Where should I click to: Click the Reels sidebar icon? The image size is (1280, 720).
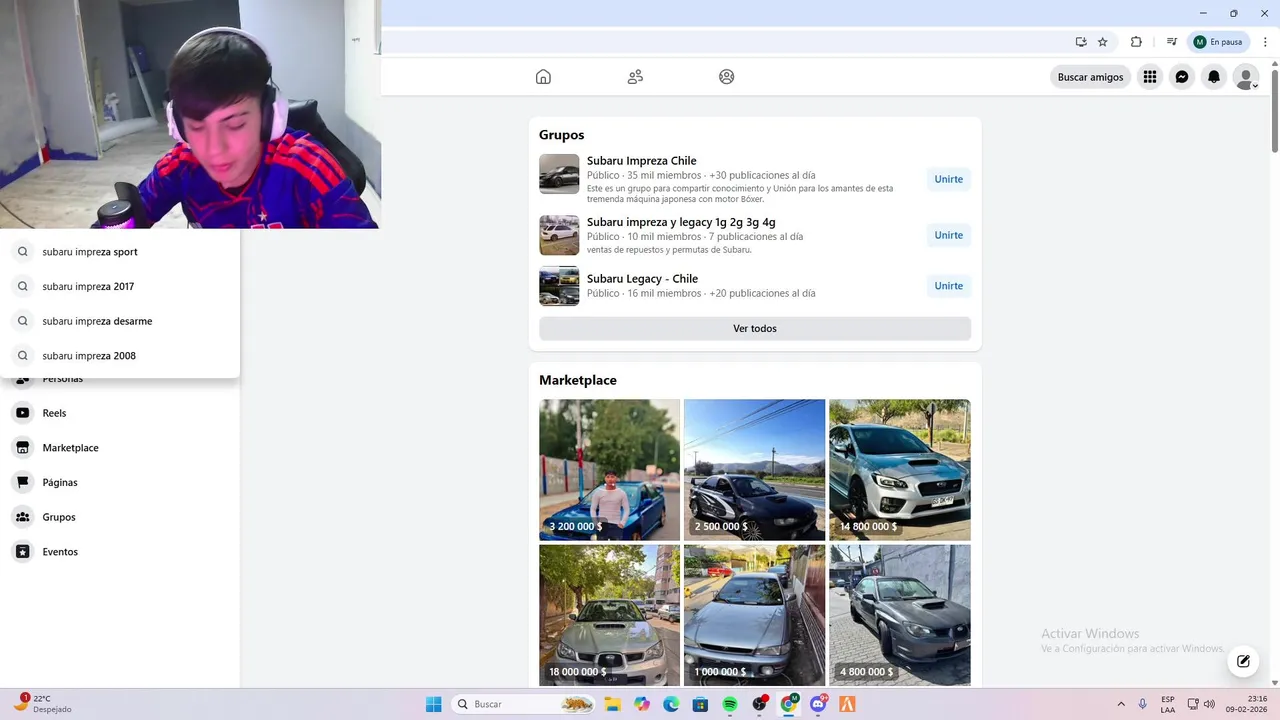click(x=23, y=413)
